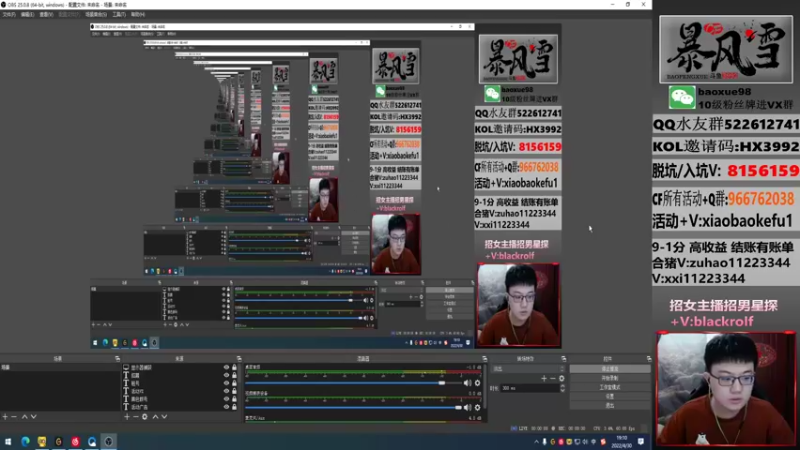Toggle the lock on the last text source
Screen dimensions: 800x450
coord(234,407)
